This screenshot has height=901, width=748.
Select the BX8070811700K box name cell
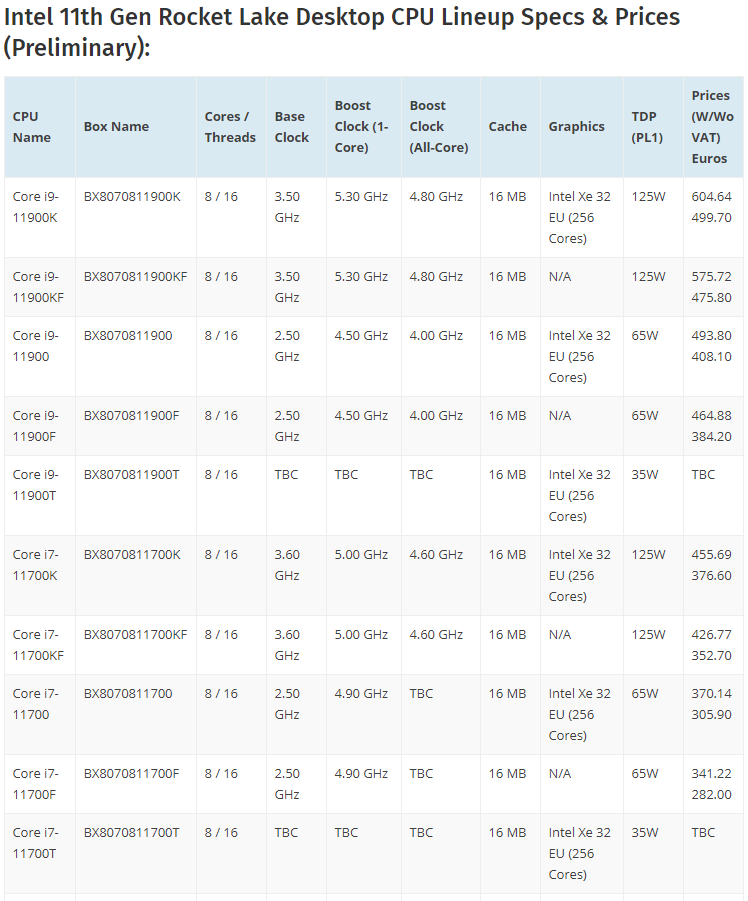[132, 555]
